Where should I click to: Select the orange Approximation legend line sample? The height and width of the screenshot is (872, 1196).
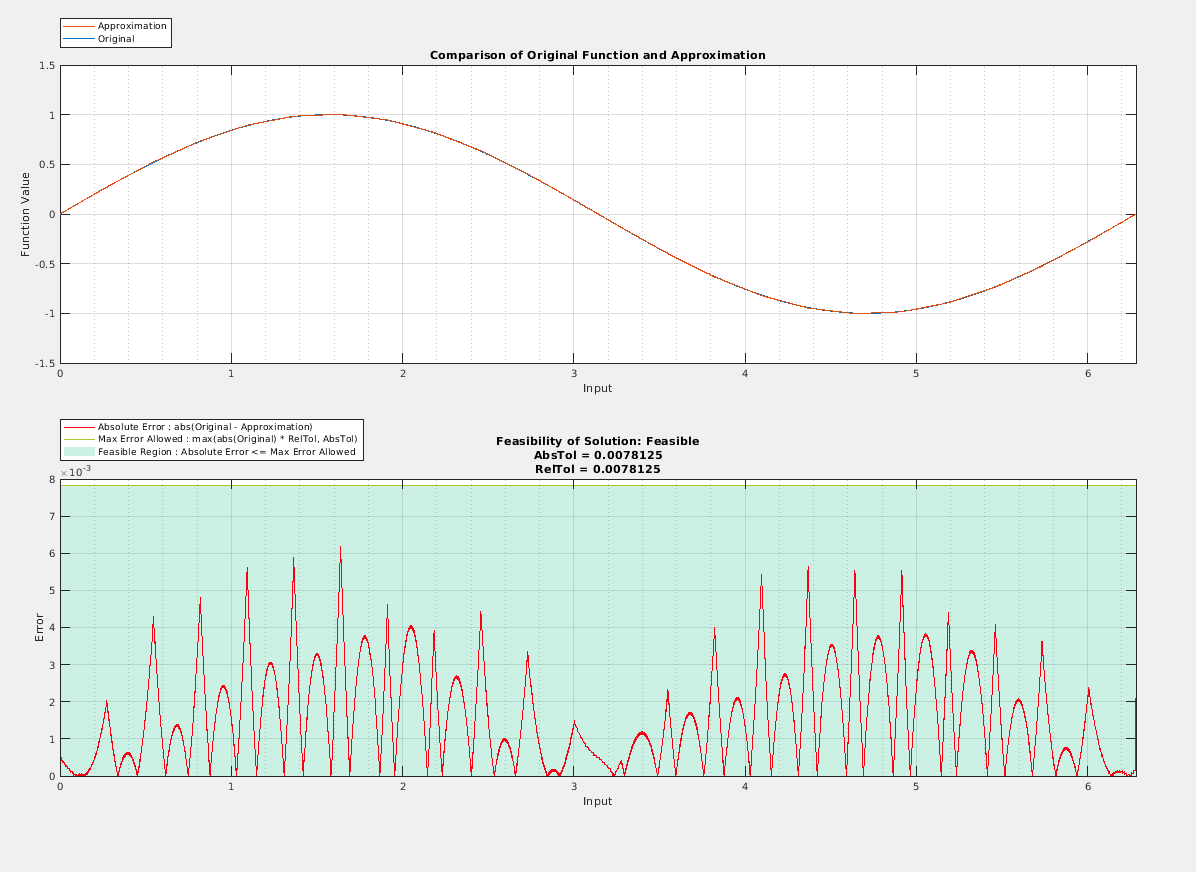tap(79, 26)
